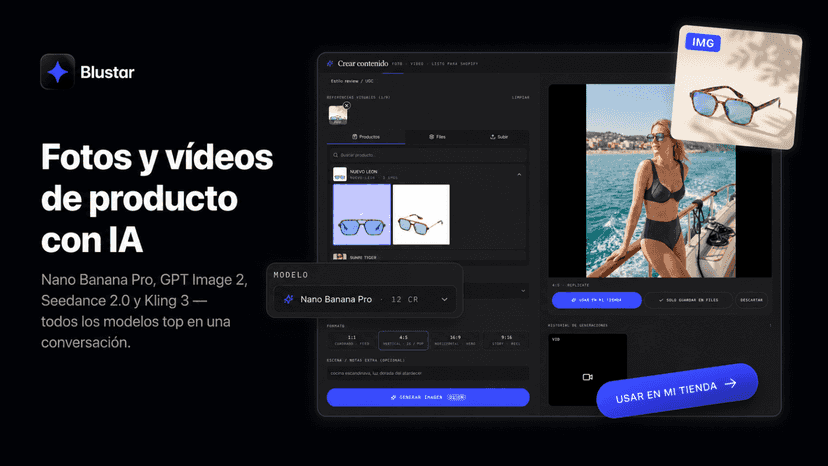Select the FOTO mode tab
This screenshot has height=466, width=828.
coord(397,64)
